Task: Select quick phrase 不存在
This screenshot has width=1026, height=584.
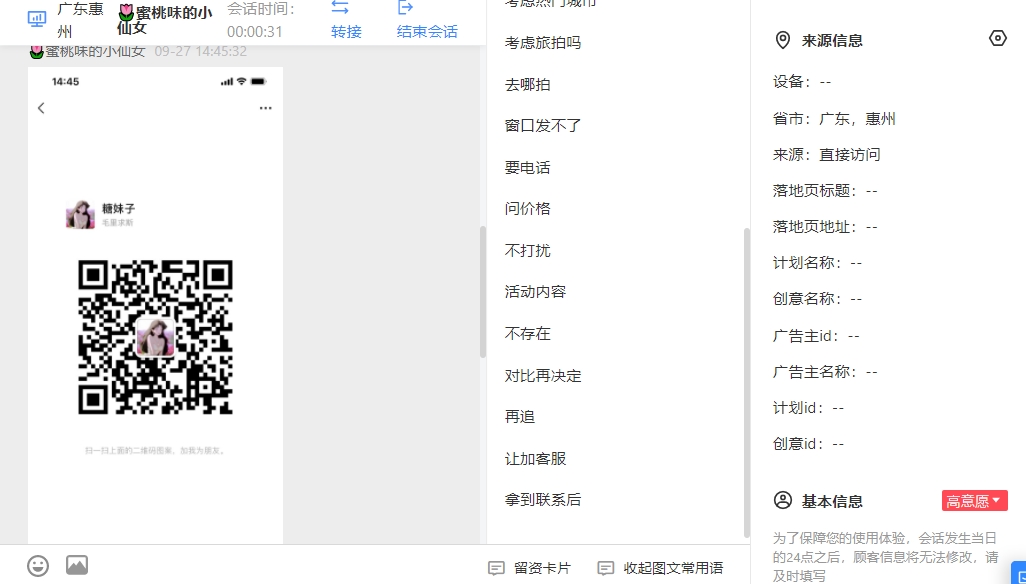Action: 527,334
